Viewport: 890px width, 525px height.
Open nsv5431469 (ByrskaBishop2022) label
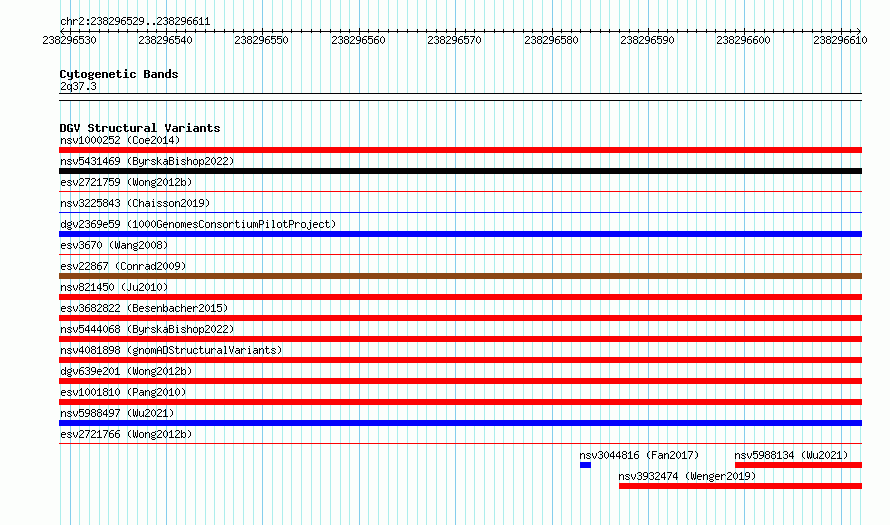[x=147, y=161]
